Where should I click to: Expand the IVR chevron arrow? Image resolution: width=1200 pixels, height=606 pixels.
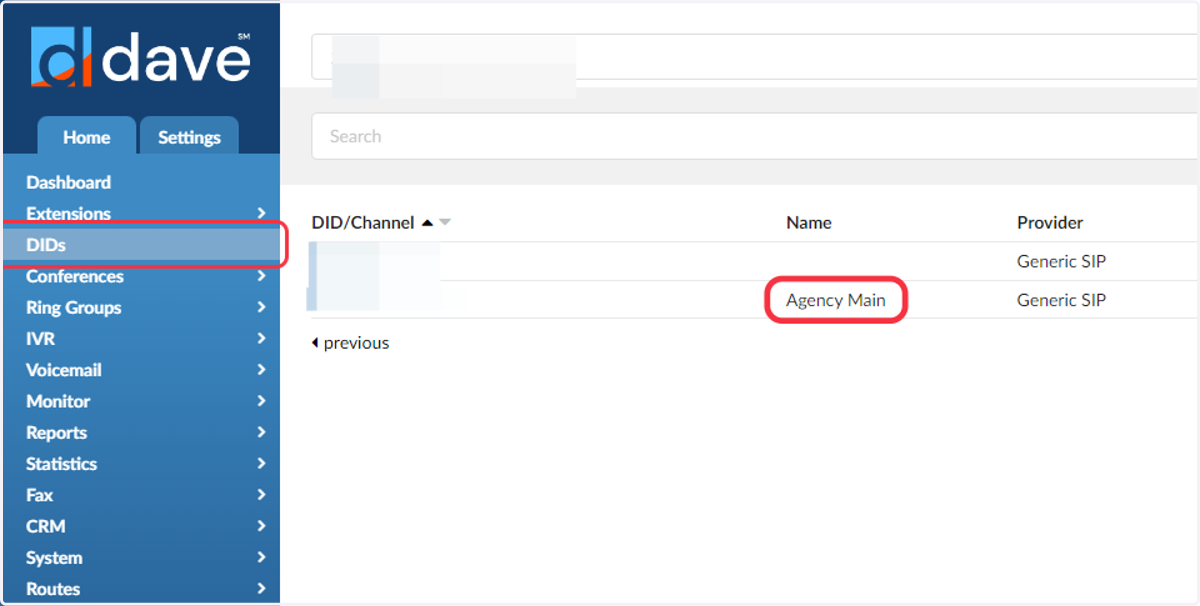click(x=261, y=338)
